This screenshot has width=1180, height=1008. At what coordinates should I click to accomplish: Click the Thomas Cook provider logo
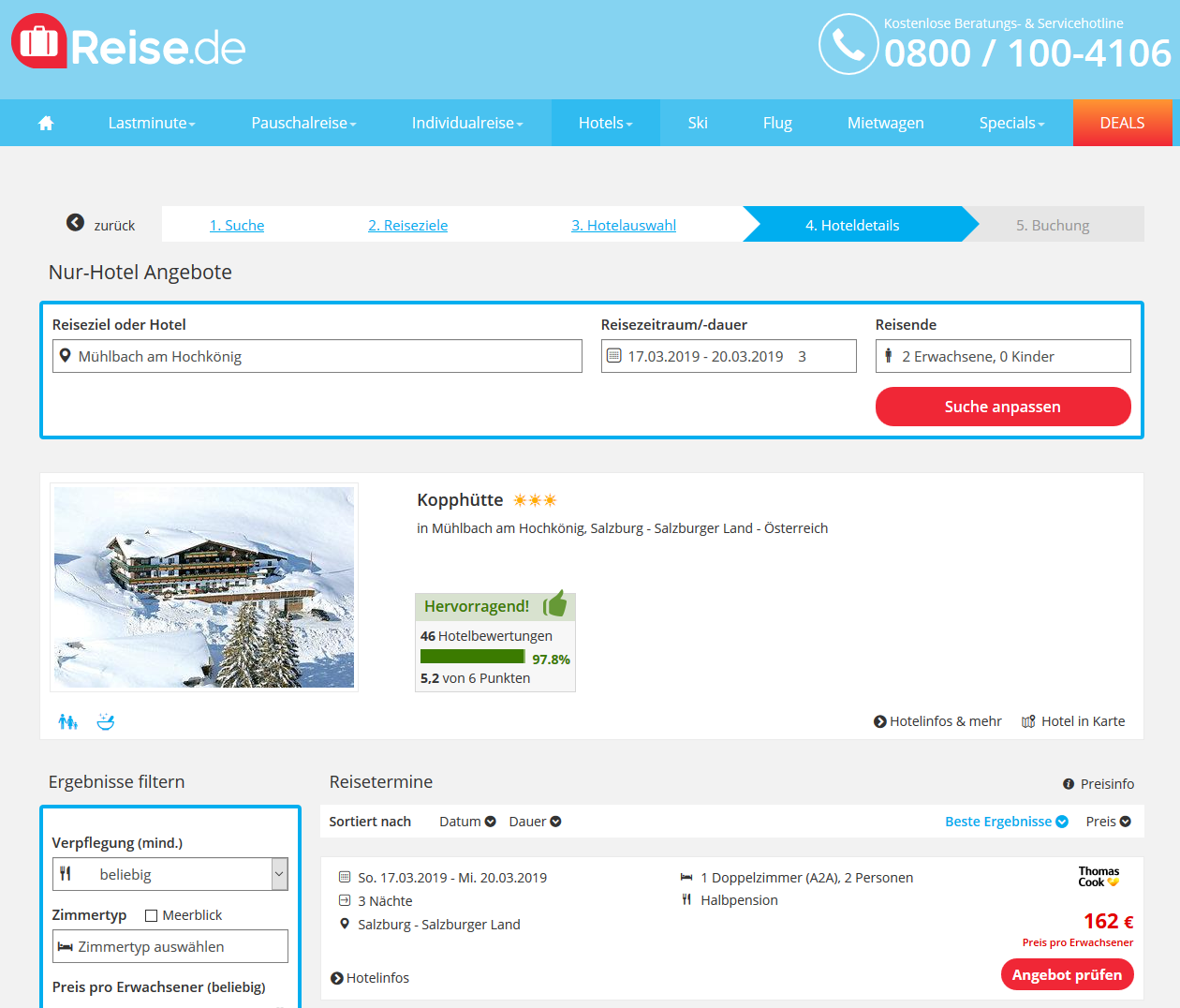(1099, 877)
